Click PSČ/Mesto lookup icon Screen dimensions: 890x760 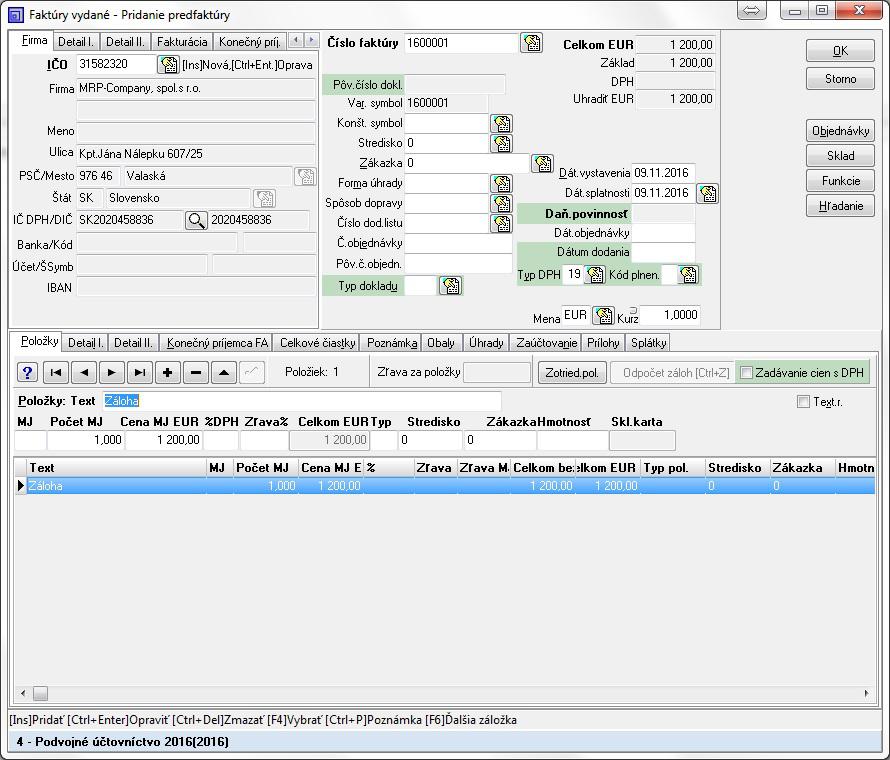click(305, 176)
